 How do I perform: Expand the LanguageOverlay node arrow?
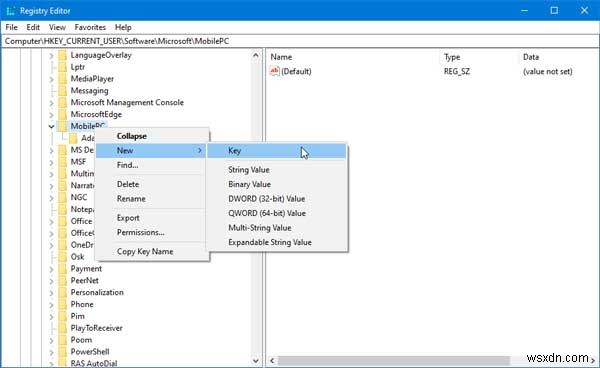point(51,55)
